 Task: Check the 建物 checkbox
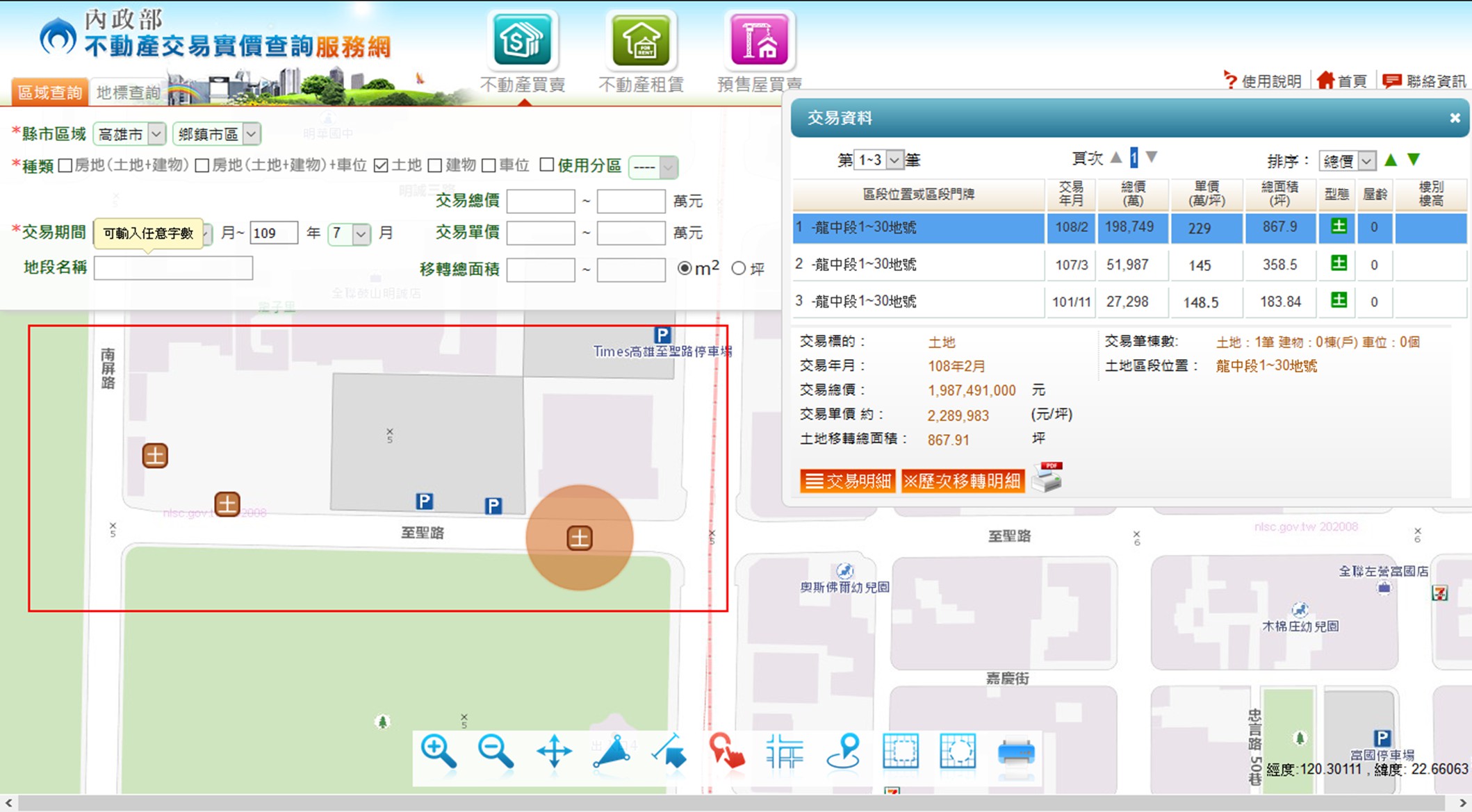[435, 165]
